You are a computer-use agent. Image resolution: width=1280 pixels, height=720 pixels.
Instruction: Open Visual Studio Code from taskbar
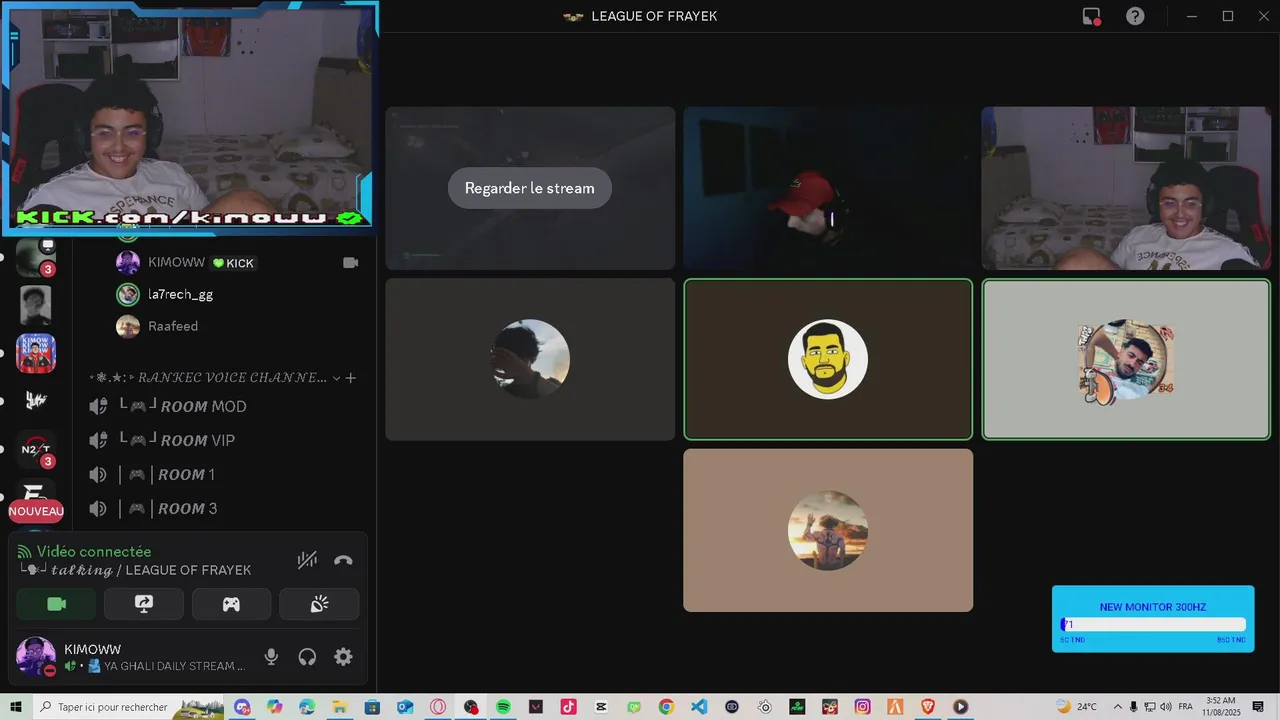699,707
